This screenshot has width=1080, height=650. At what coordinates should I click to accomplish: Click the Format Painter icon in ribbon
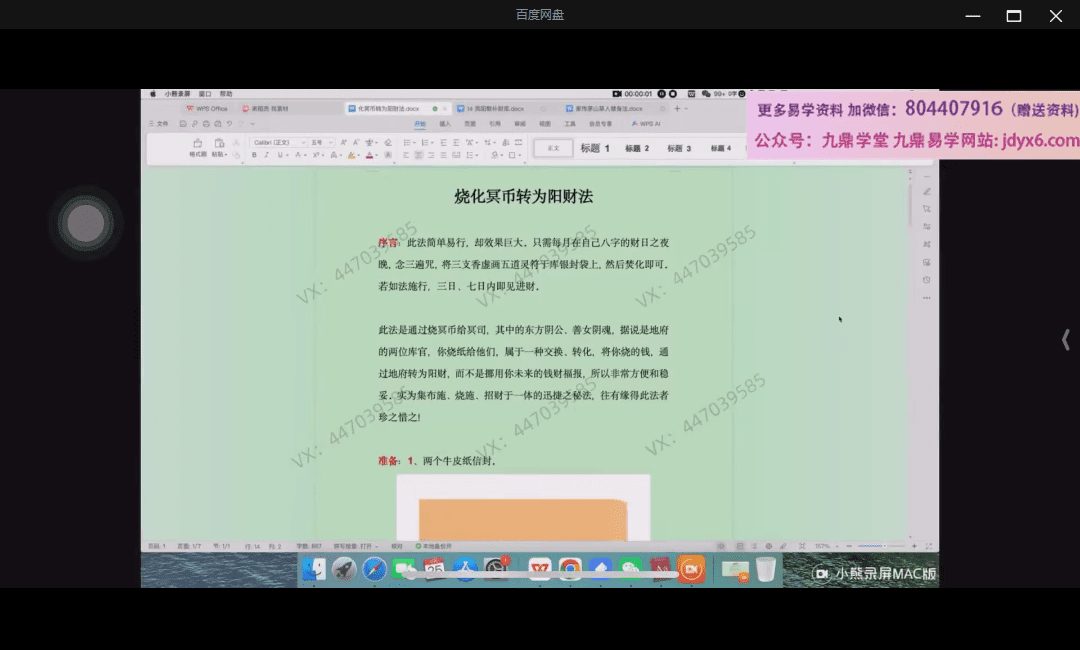point(197,145)
